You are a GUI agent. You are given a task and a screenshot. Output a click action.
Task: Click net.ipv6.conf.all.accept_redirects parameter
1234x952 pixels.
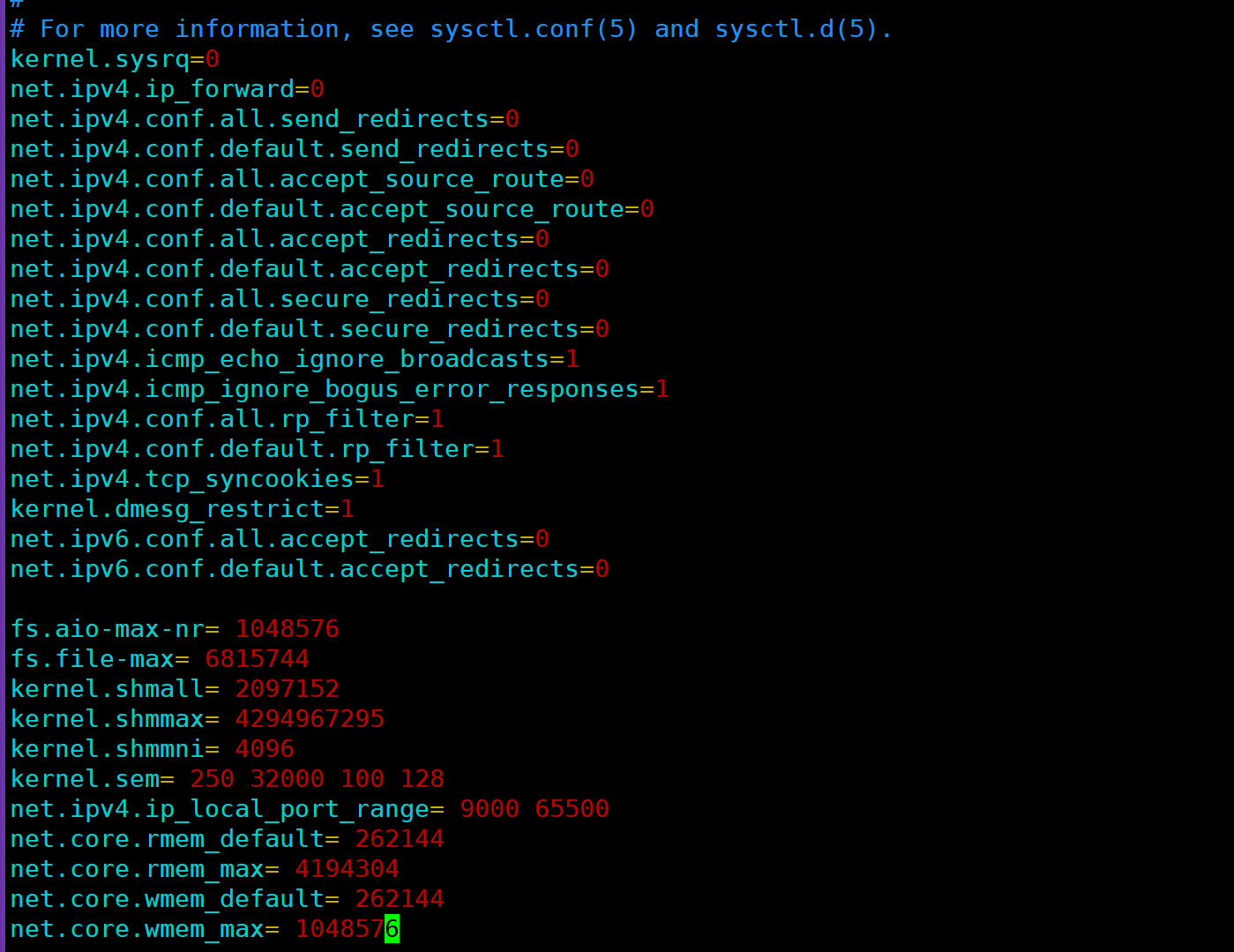click(265, 540)
